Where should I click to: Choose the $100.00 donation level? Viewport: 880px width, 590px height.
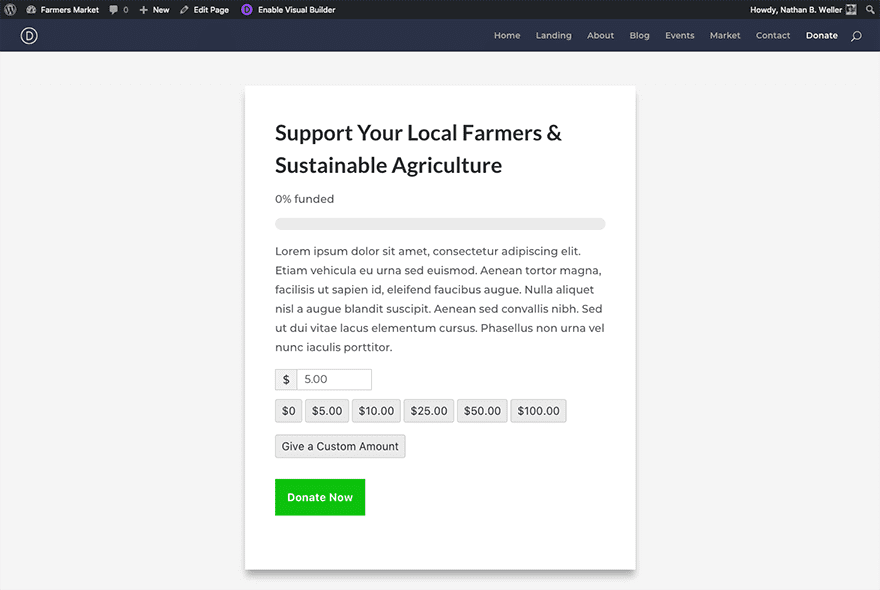pyautogui.click(x=539, y=411)
